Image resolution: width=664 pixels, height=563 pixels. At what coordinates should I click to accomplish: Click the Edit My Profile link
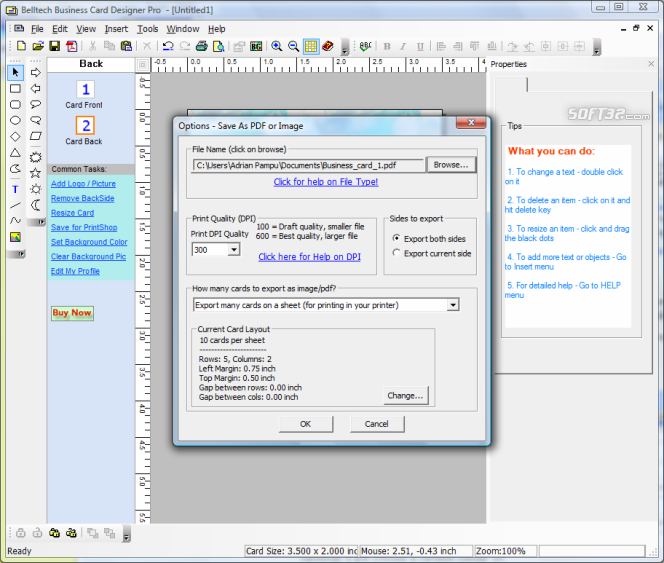(75, 271)
